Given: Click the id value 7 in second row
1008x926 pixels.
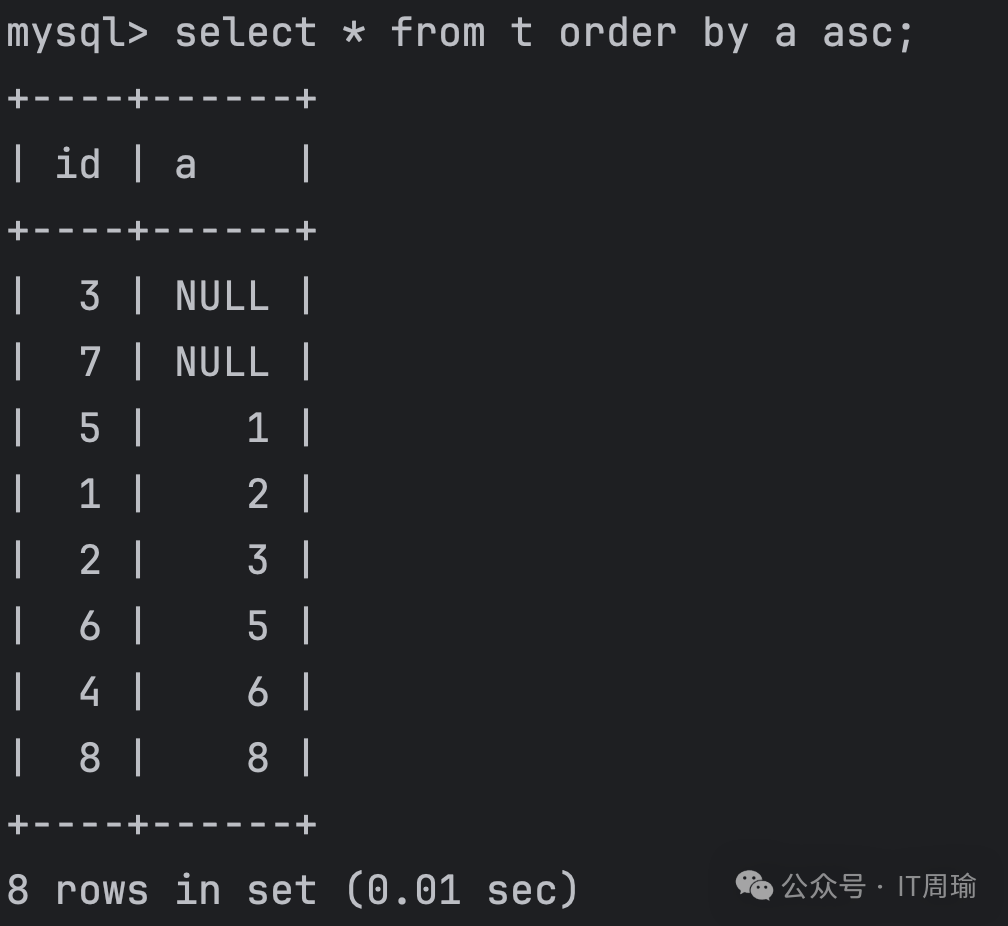Looking at the screenshot, I should tap(90, 361).
